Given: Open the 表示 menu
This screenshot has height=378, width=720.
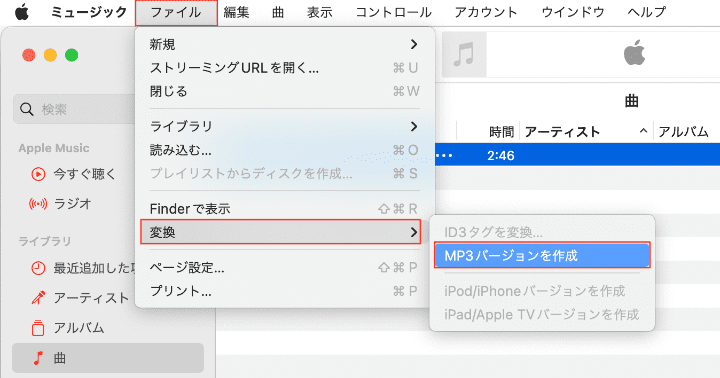Looking at the screenshot, I should coord(320,12).
